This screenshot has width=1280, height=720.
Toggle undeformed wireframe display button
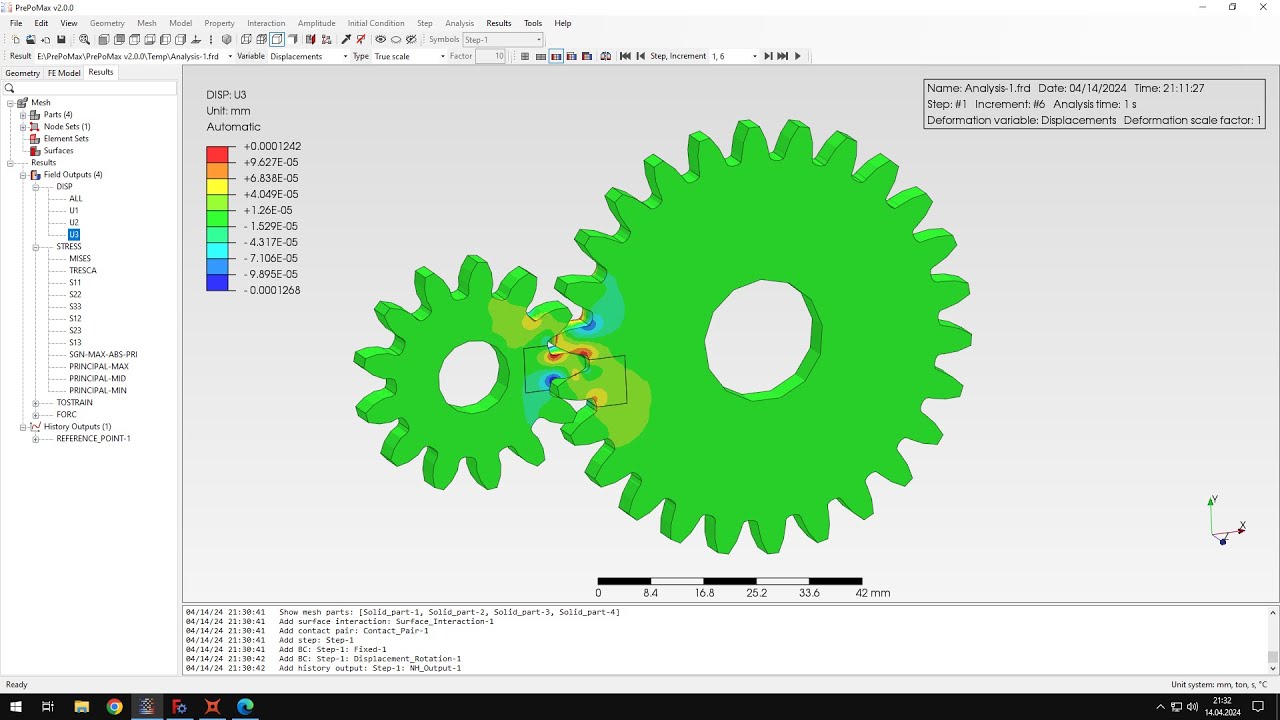pos(540,56)
